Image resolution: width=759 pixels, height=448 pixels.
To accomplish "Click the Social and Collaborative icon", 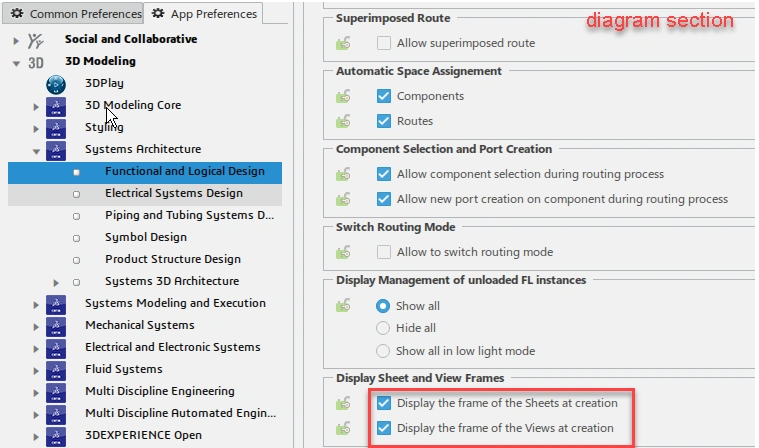I will [36, 40].
